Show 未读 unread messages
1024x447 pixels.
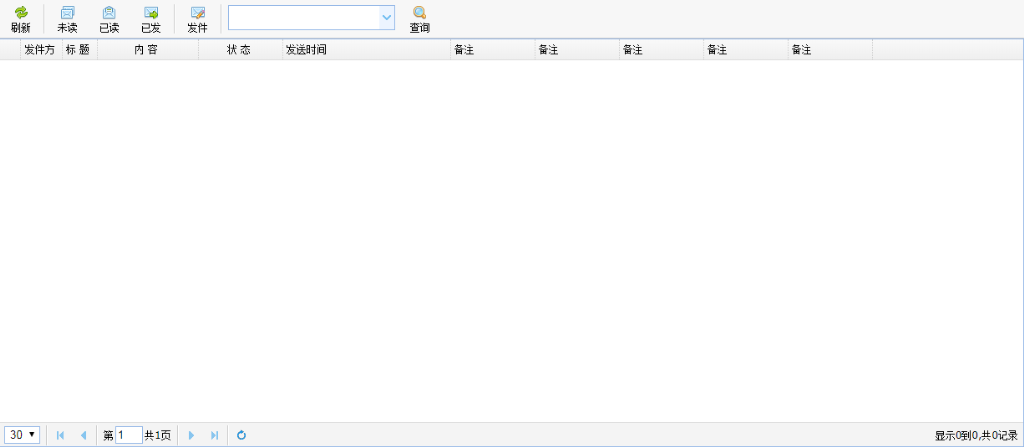coord(67,20)
